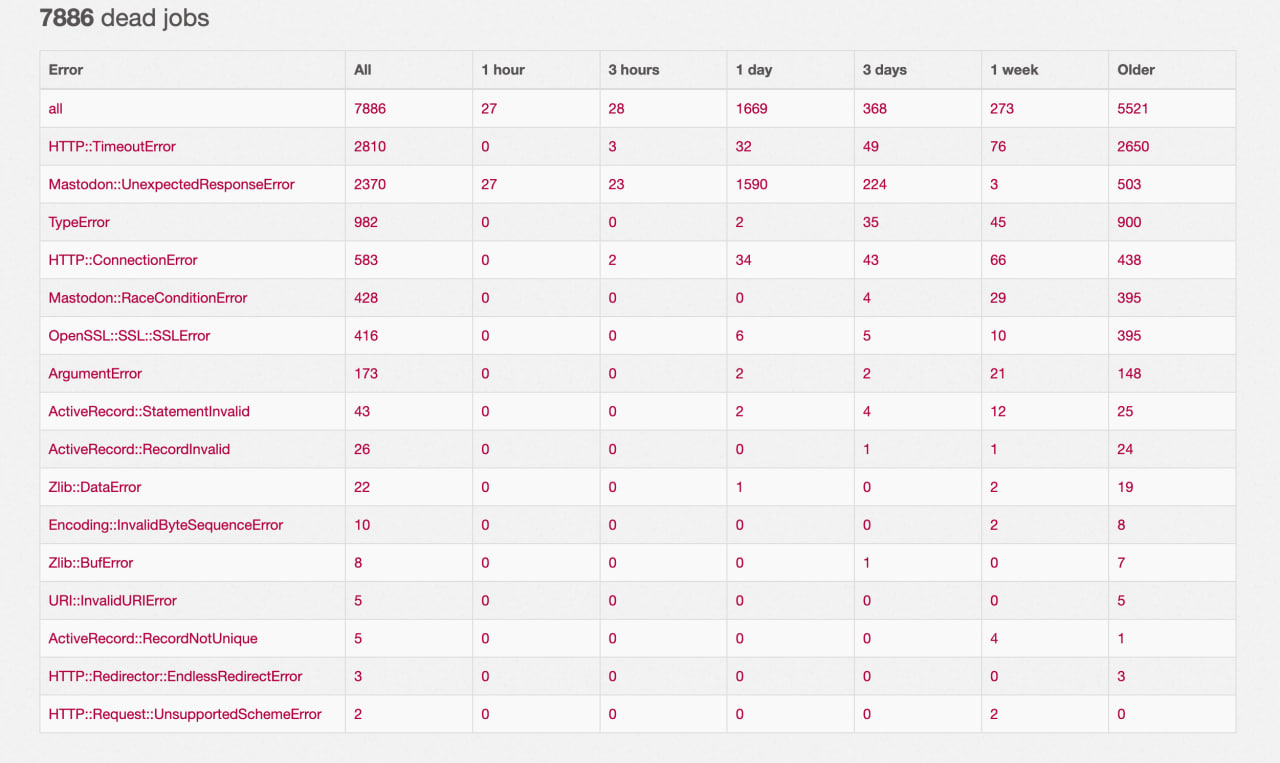Open Encoding::InvalidByteSequenceError jobs
Viewport: 1280px width, 763px height.
click(x=166, y=525)
